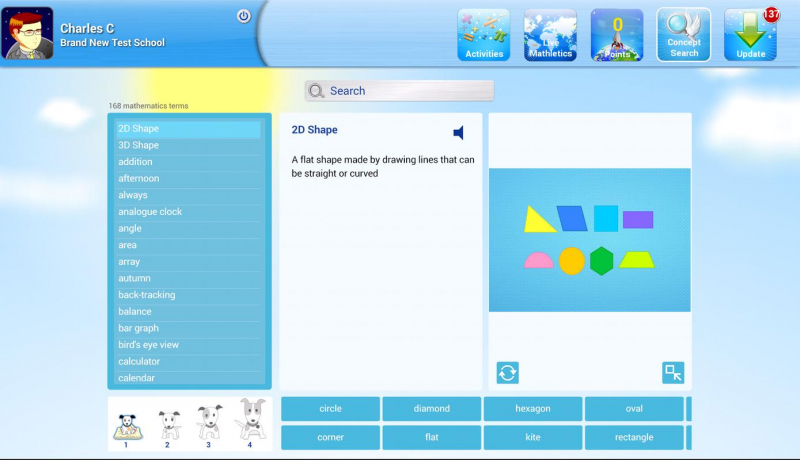This screenshot has height=460, width=800.
Task: Click the refresh image icon
Action: click(x=508, y=373)
